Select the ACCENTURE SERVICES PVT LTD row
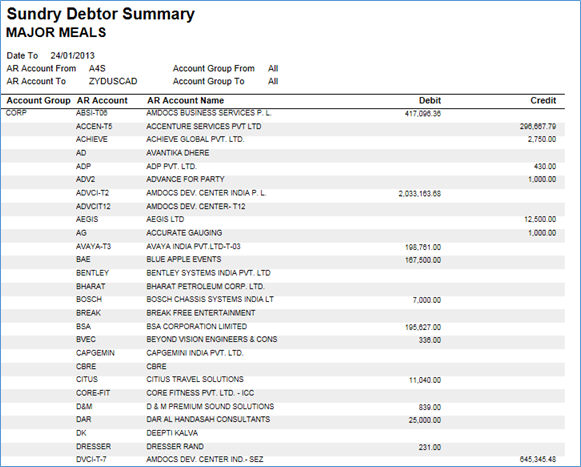The image size is (581, 467). pos(283,126)
